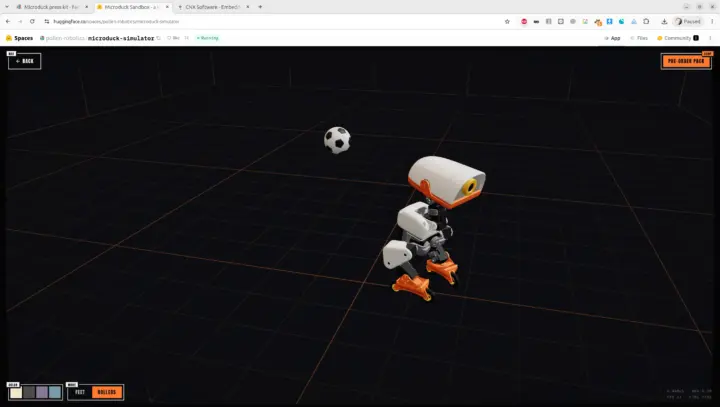Switch mode to FEET
This screenshot has width=720, height=407.
pos(80,392)
